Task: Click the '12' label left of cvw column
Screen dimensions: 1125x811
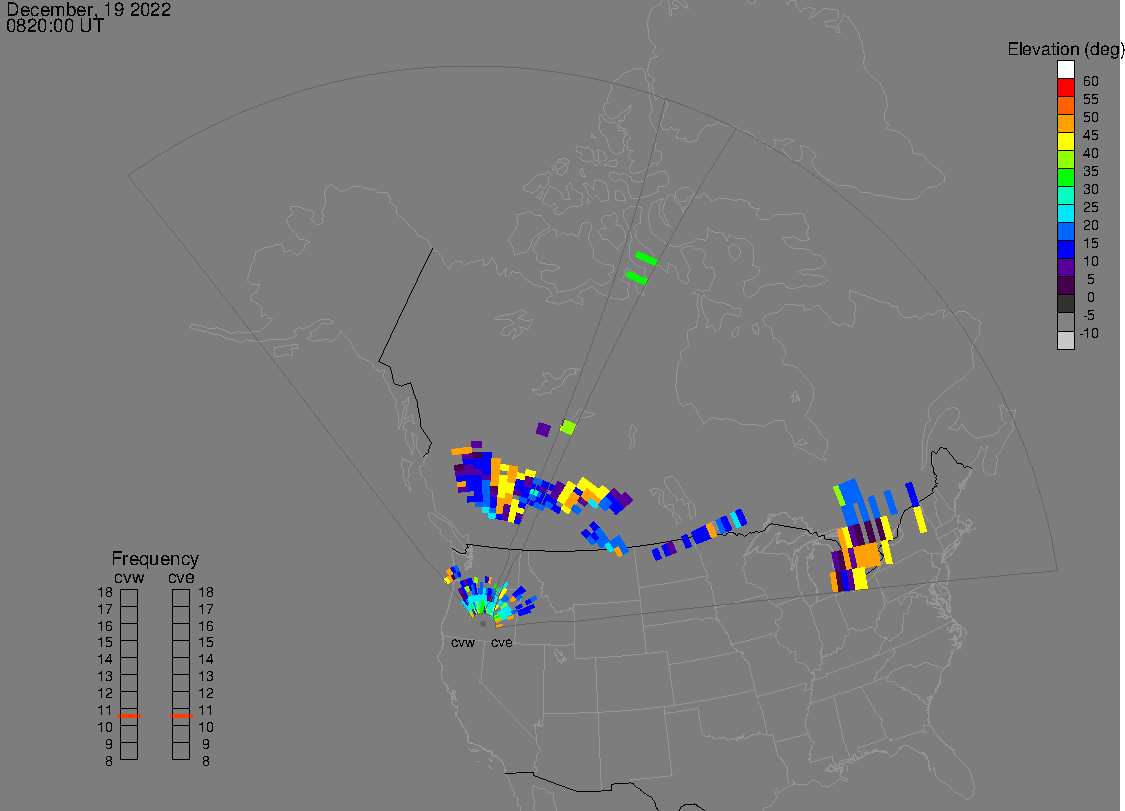Action: coord(105,694)
